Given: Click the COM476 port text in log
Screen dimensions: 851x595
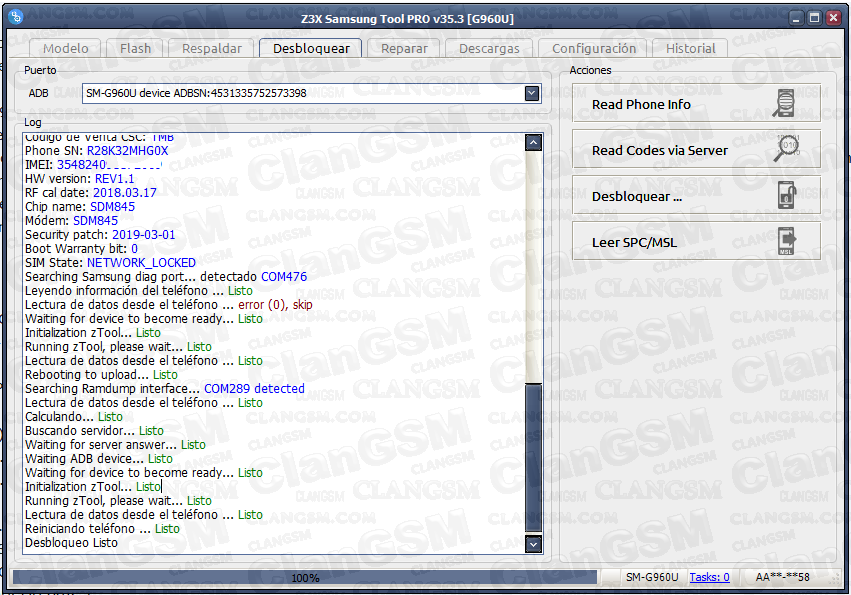Looking at the screenshot, I should pos(284,277).
